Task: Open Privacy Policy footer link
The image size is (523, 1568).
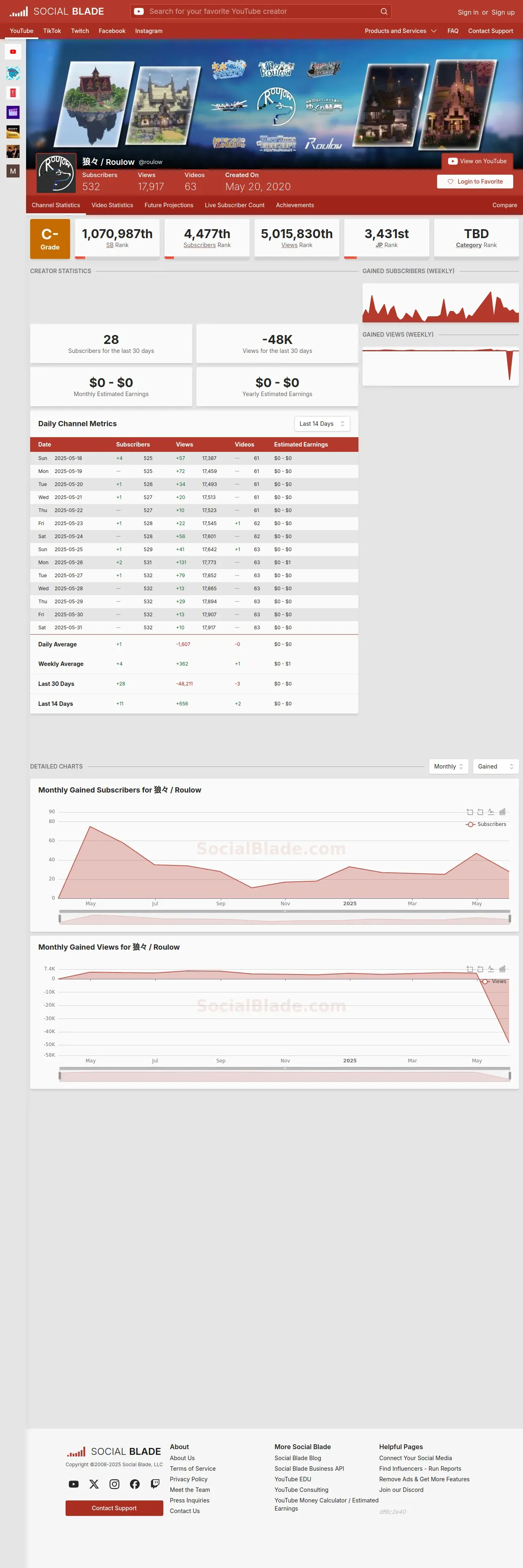Action: click(x=189, y=1479)
